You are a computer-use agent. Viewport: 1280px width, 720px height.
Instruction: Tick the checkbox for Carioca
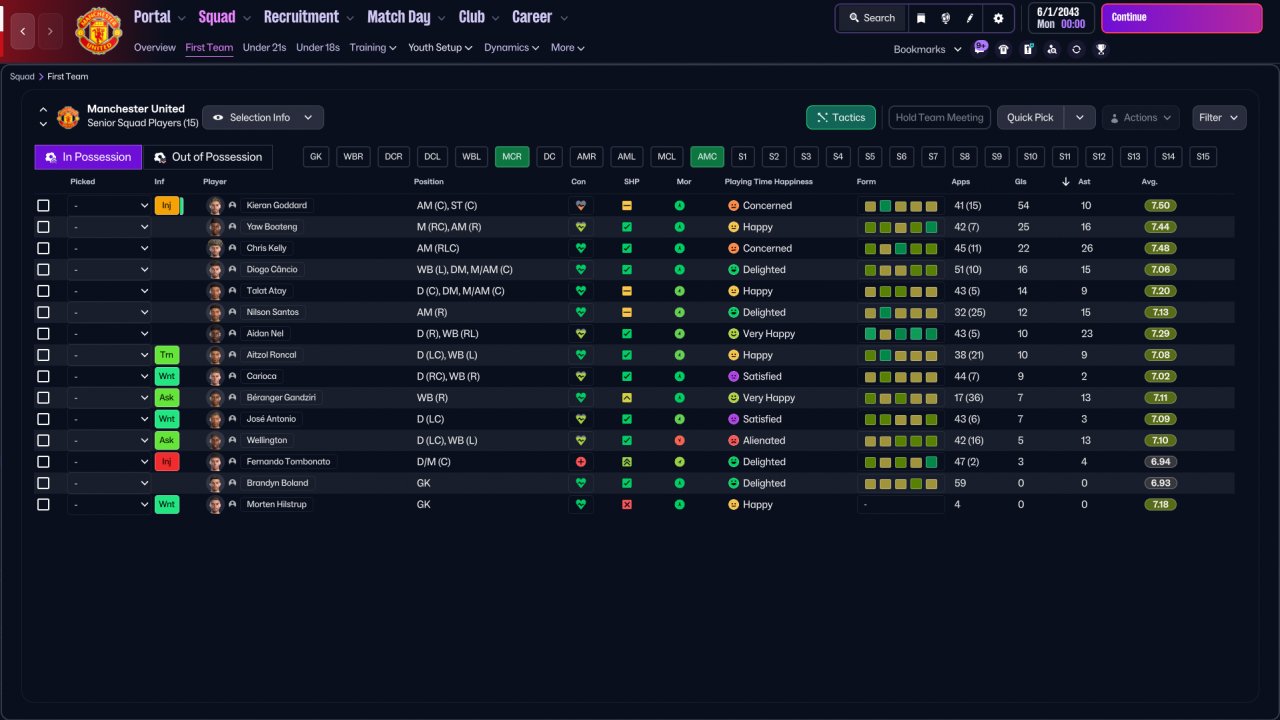point(43,377)
